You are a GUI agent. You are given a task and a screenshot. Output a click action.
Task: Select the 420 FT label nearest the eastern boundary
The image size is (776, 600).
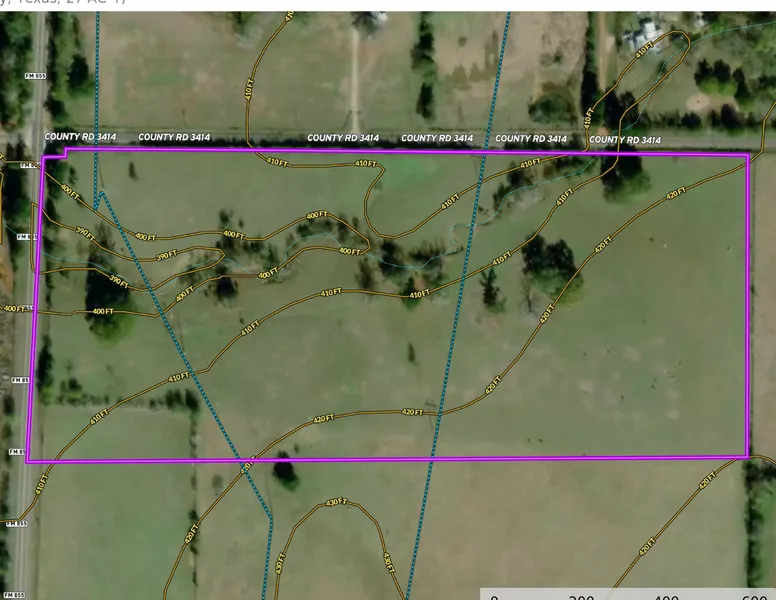677,191
